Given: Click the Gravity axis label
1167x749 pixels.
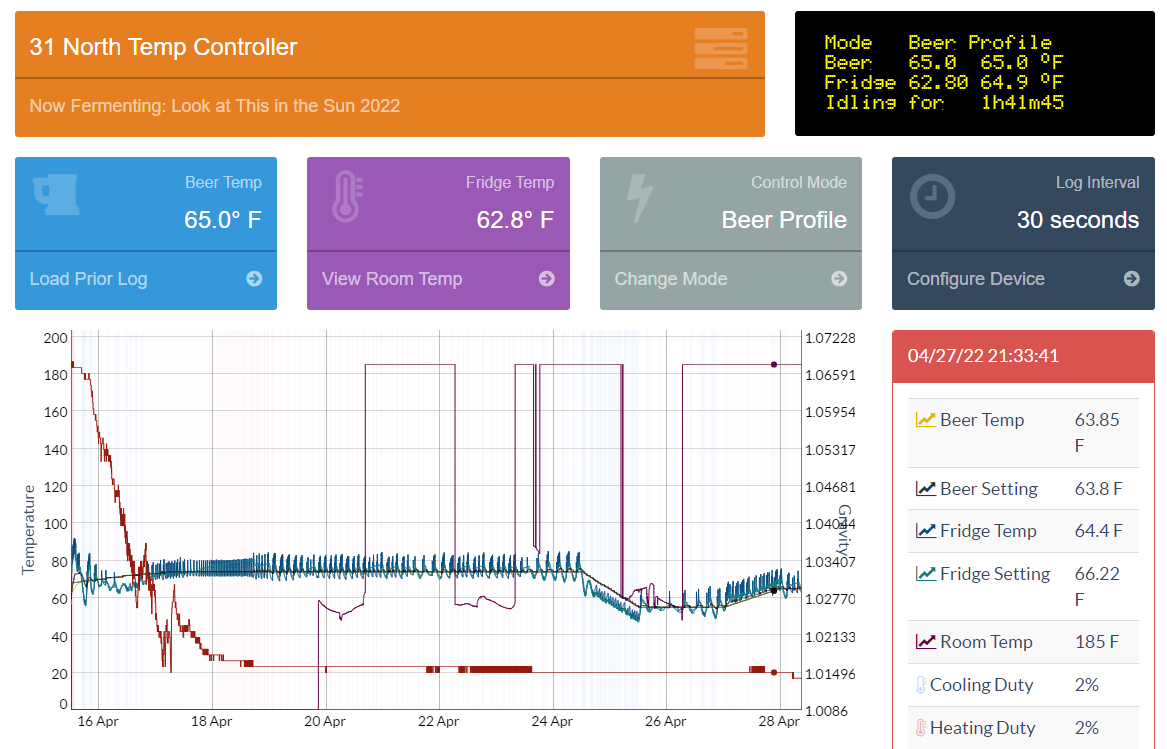Looking at the screenshot, I should [x=845, y=529].
